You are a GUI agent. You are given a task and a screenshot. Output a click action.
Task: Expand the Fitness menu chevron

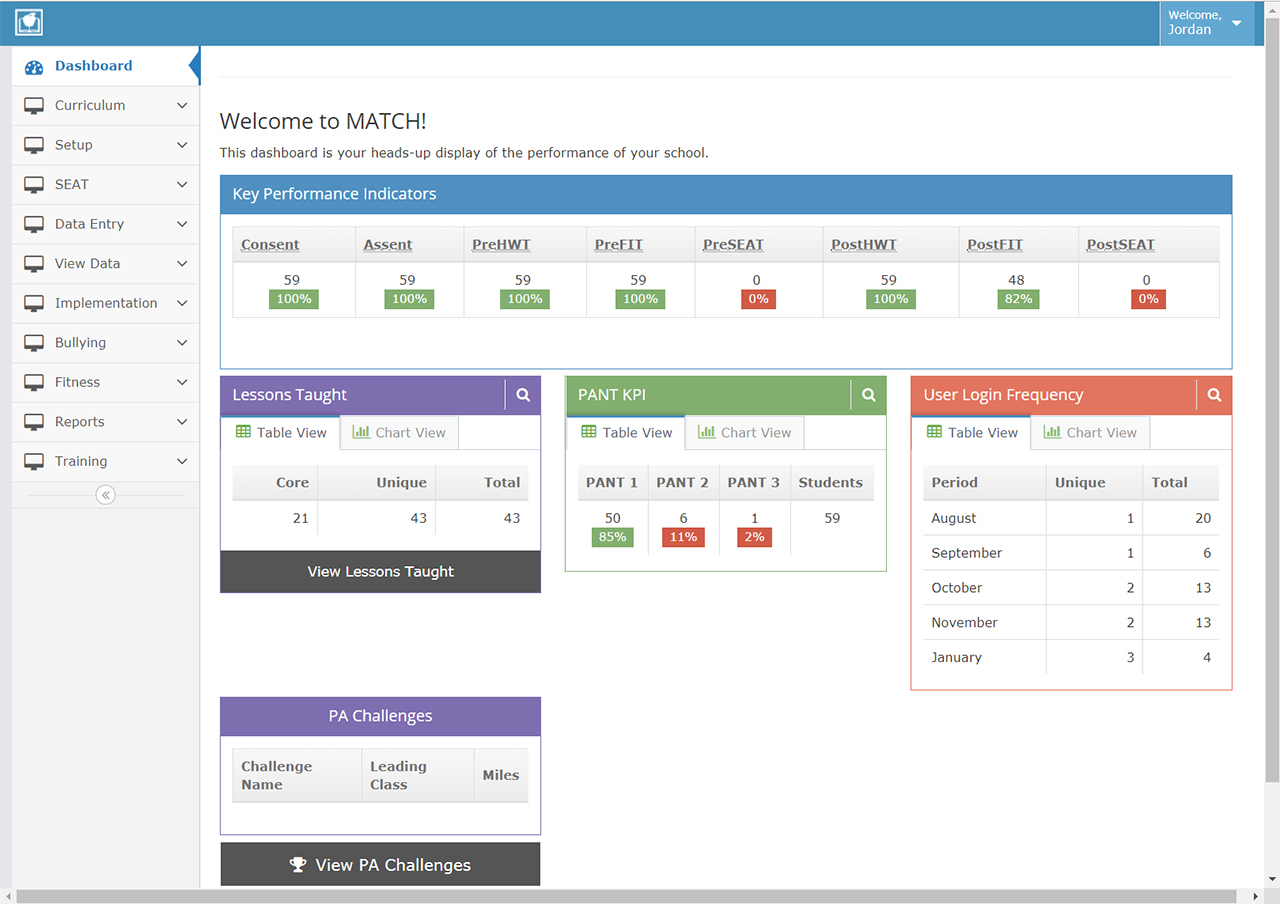[181, 382]
